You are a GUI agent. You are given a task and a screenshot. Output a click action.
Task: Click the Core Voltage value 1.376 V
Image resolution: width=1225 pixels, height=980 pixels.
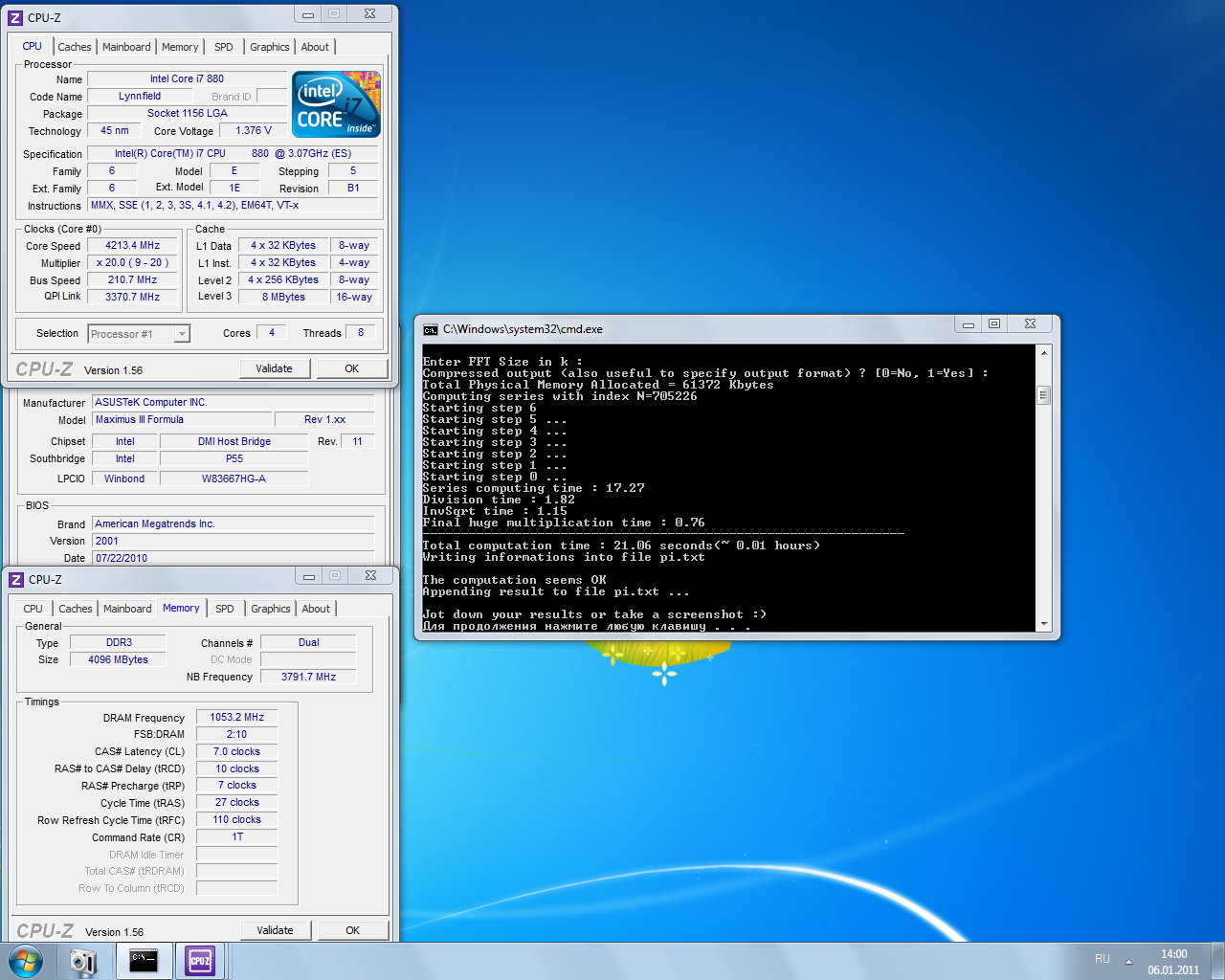point(254,130)
